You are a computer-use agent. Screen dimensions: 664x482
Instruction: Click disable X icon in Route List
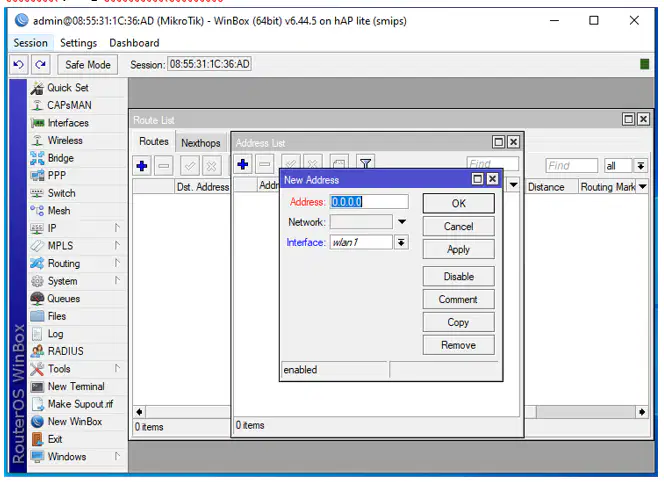pyautogui.click(x=211, y=166)
